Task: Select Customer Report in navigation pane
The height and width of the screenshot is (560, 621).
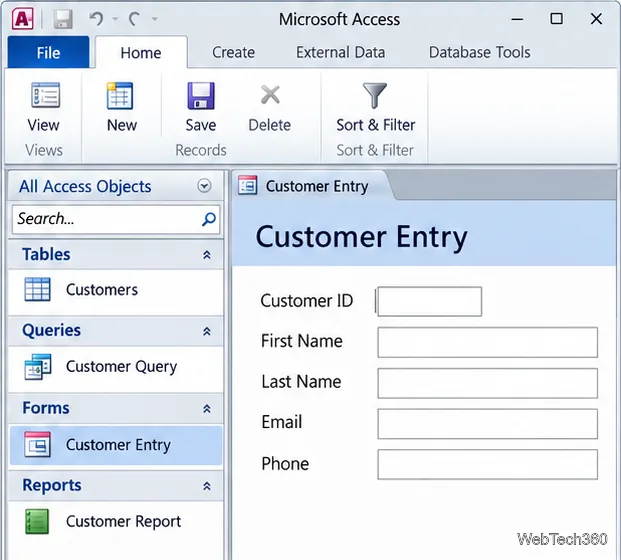Action: pos(115,522)
